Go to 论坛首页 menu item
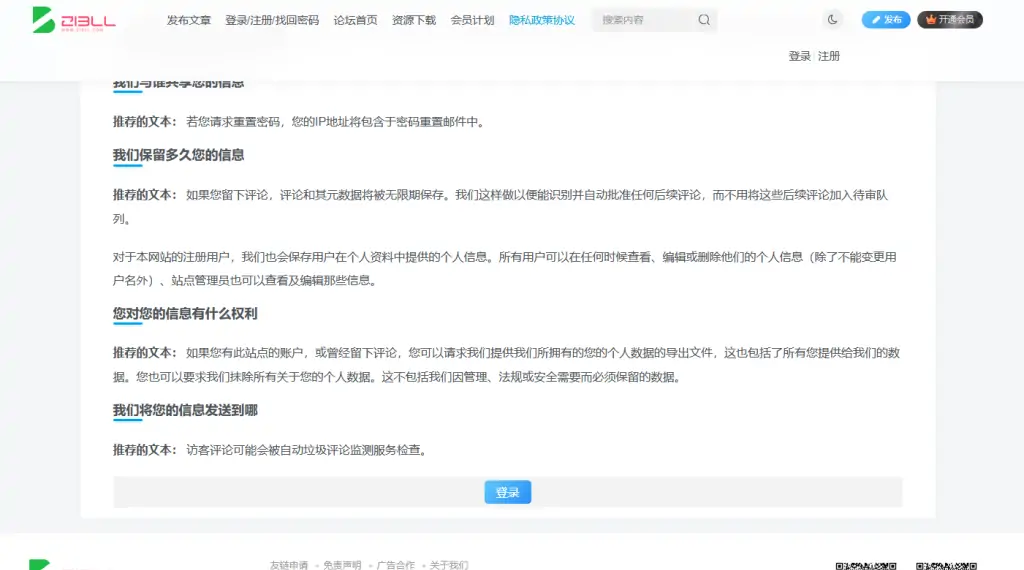The width and height of the screenshot is (1024, 570). click(x=355, y=20)
